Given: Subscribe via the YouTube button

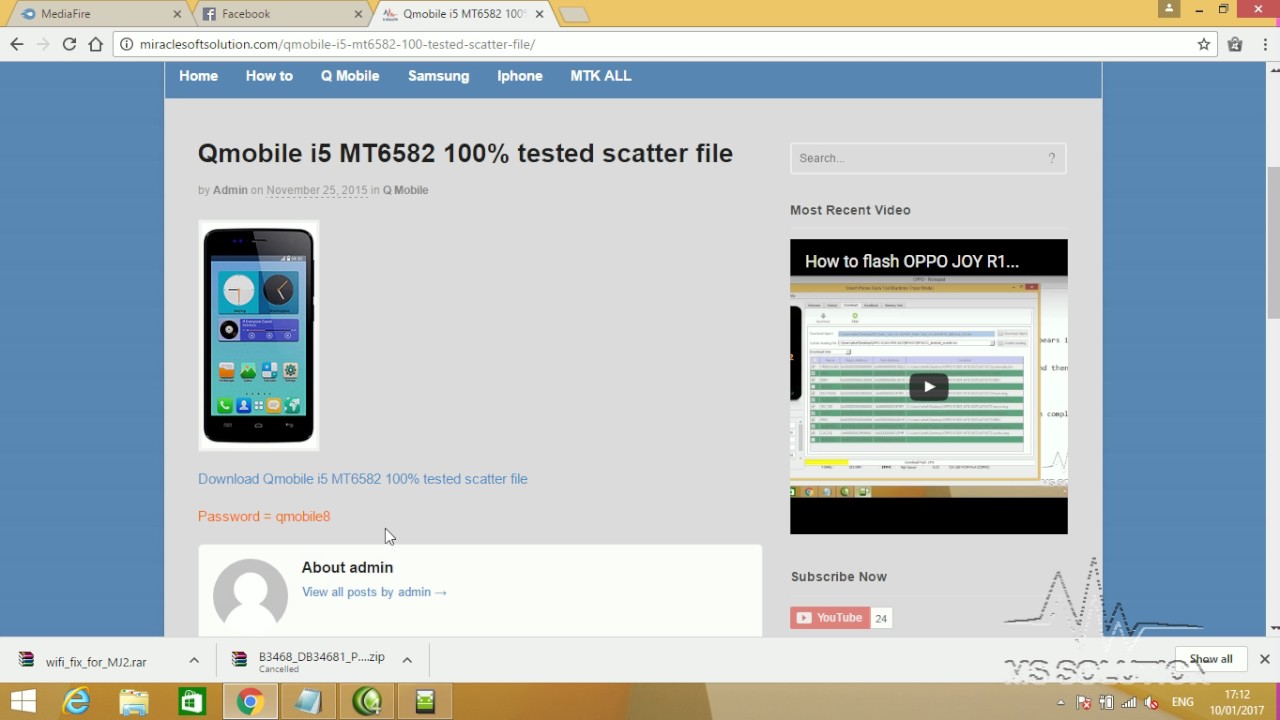Looking at the screenshot, I should pos(829,618).
